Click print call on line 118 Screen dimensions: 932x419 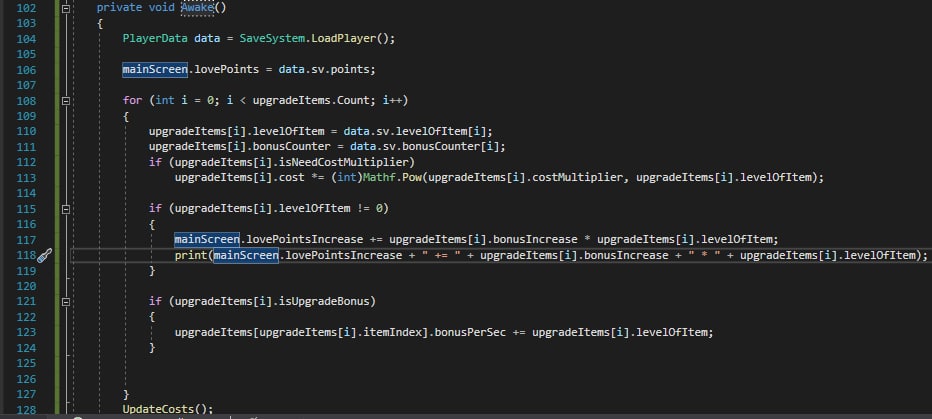(191, 255)
